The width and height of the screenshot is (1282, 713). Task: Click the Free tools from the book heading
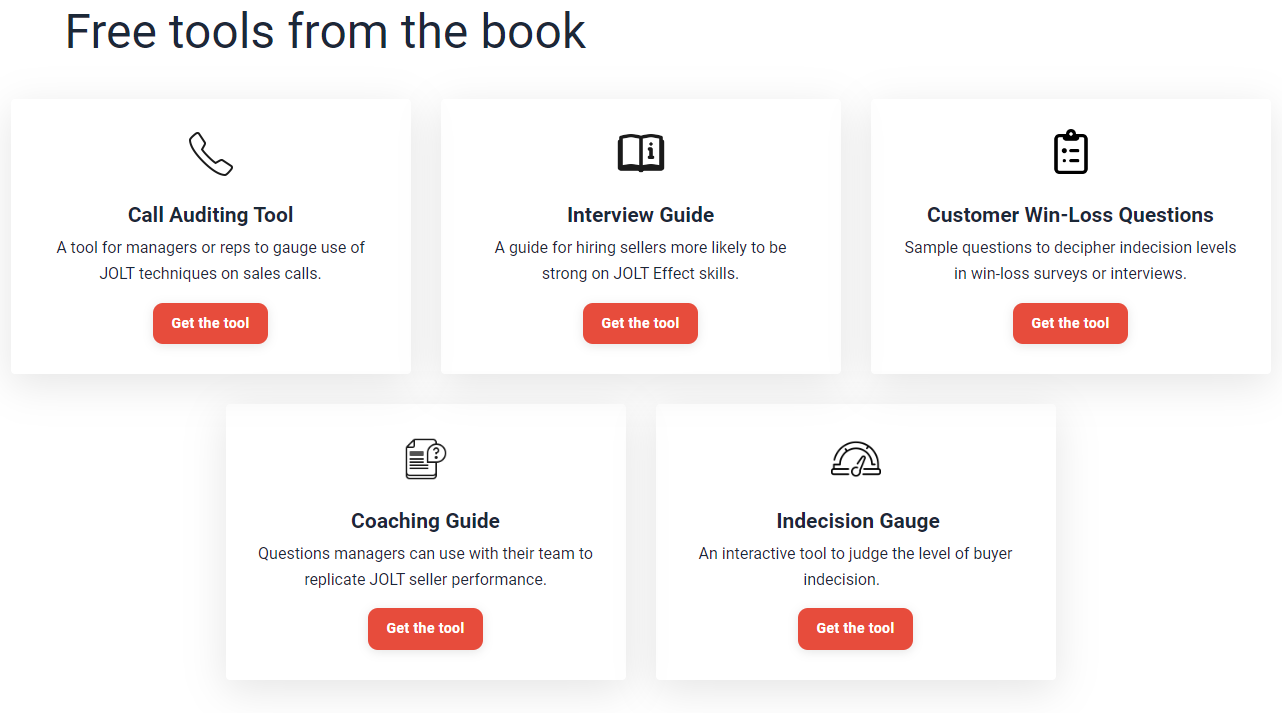coord(325,31)
